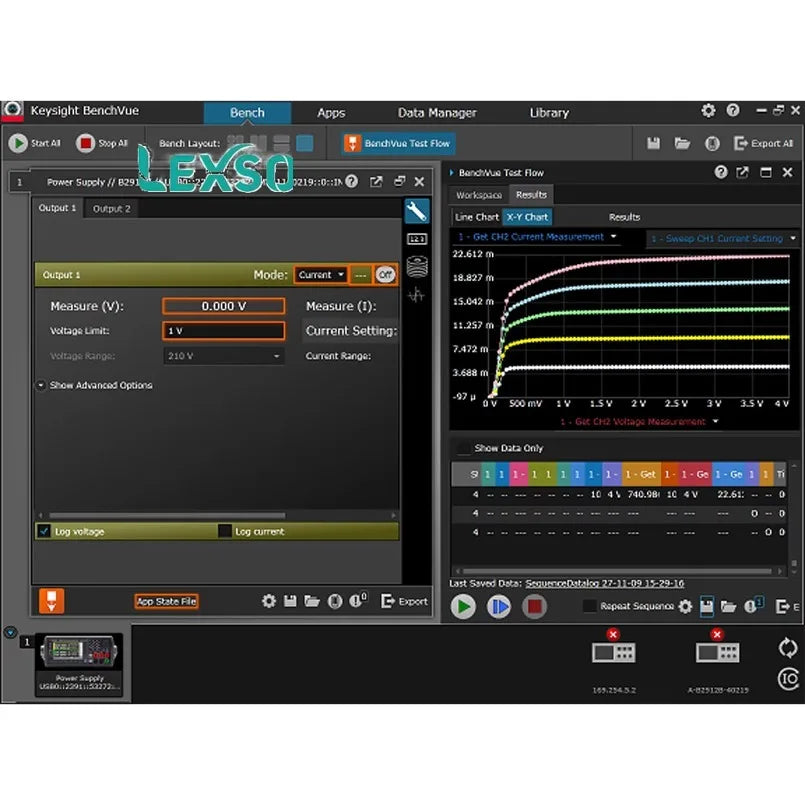The image size is (805, 805).
Task: Click the data logger coil icon
Action: tap(417, 266)
